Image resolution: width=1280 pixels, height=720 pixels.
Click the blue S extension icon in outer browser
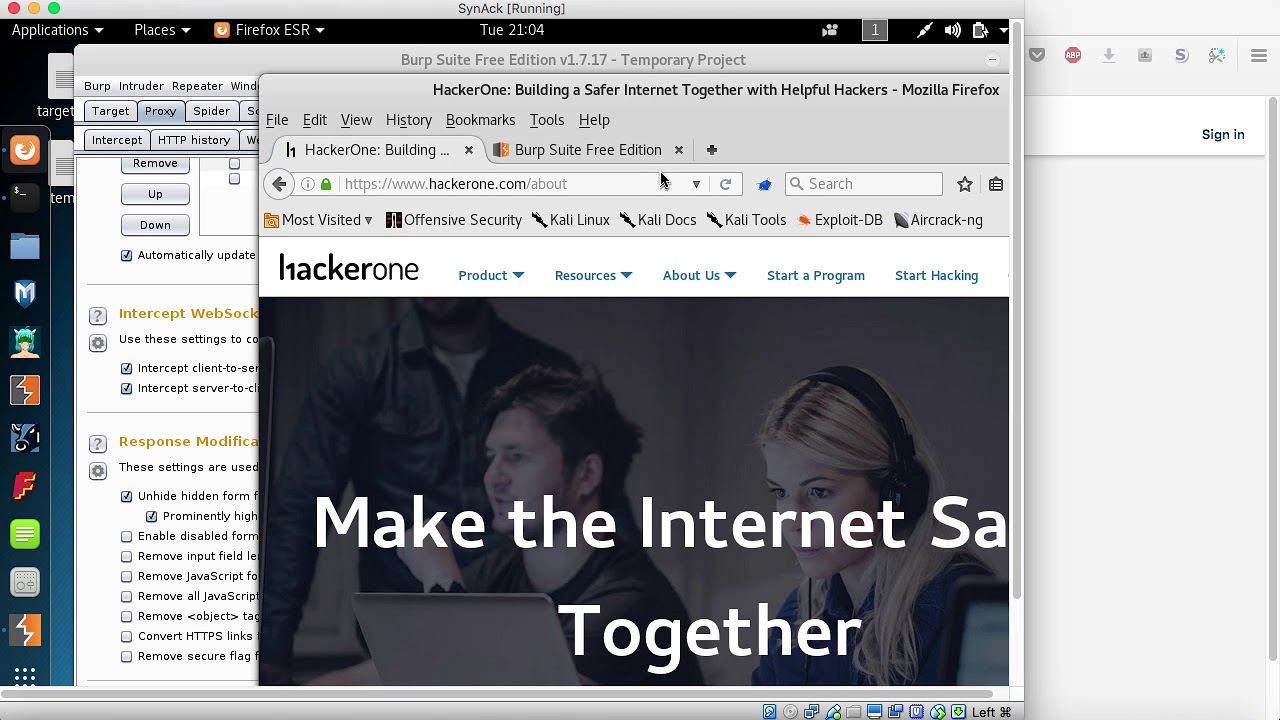click(1181, 56)
